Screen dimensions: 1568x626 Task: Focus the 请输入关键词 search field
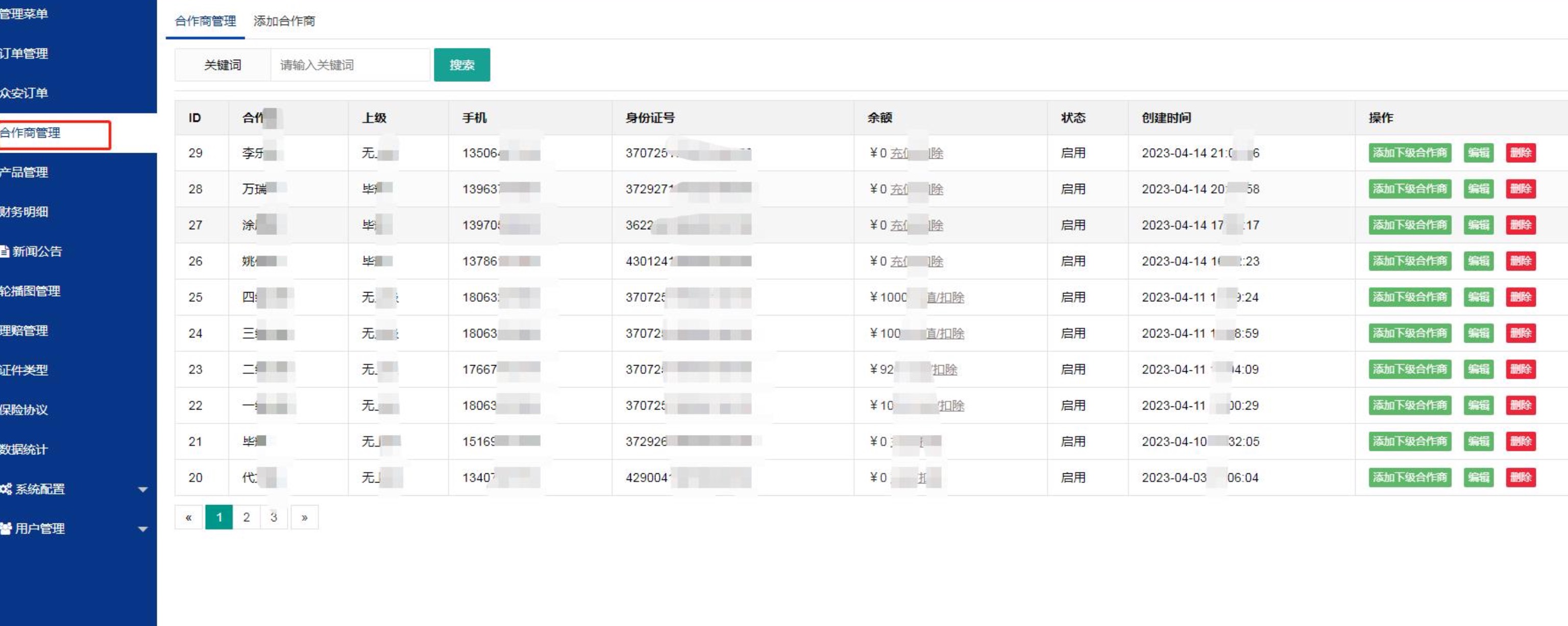350,64
